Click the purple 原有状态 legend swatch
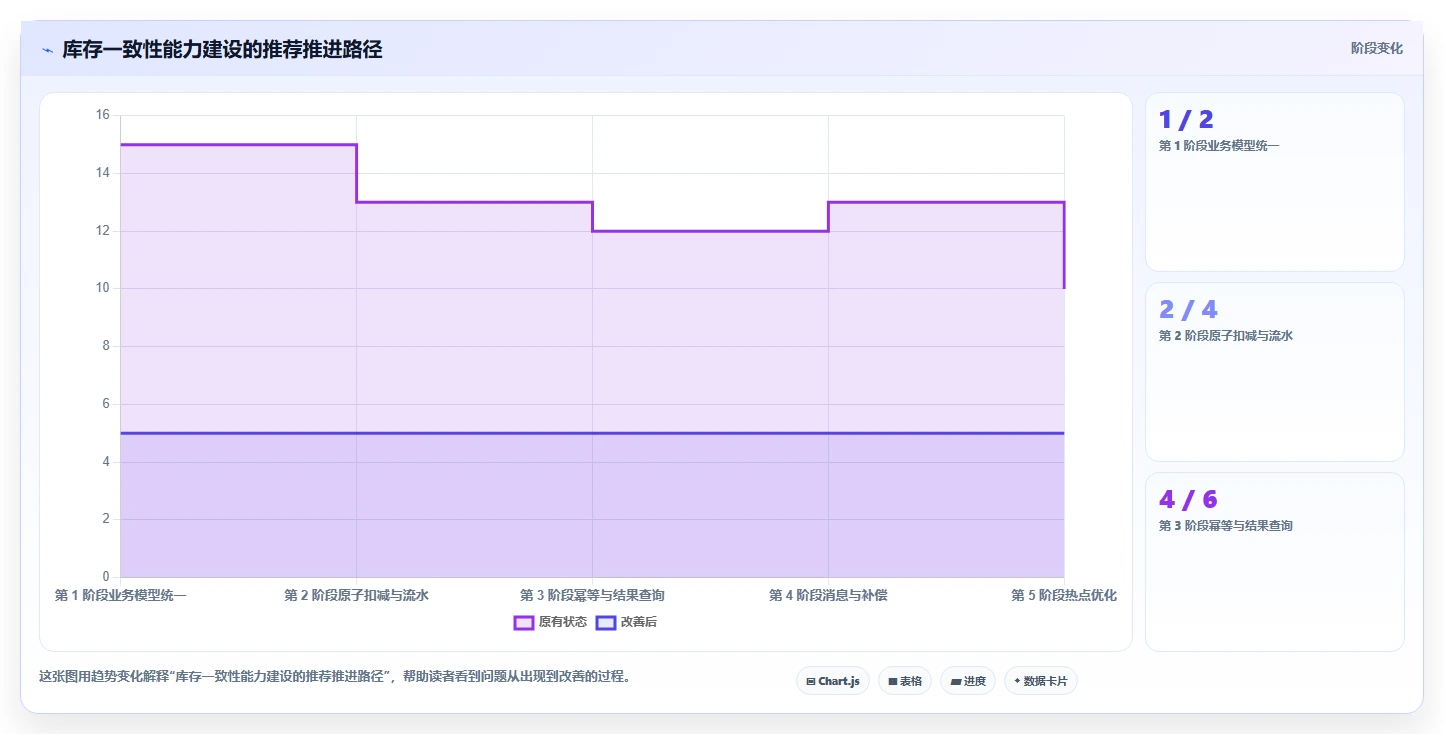 click(524, 622)
